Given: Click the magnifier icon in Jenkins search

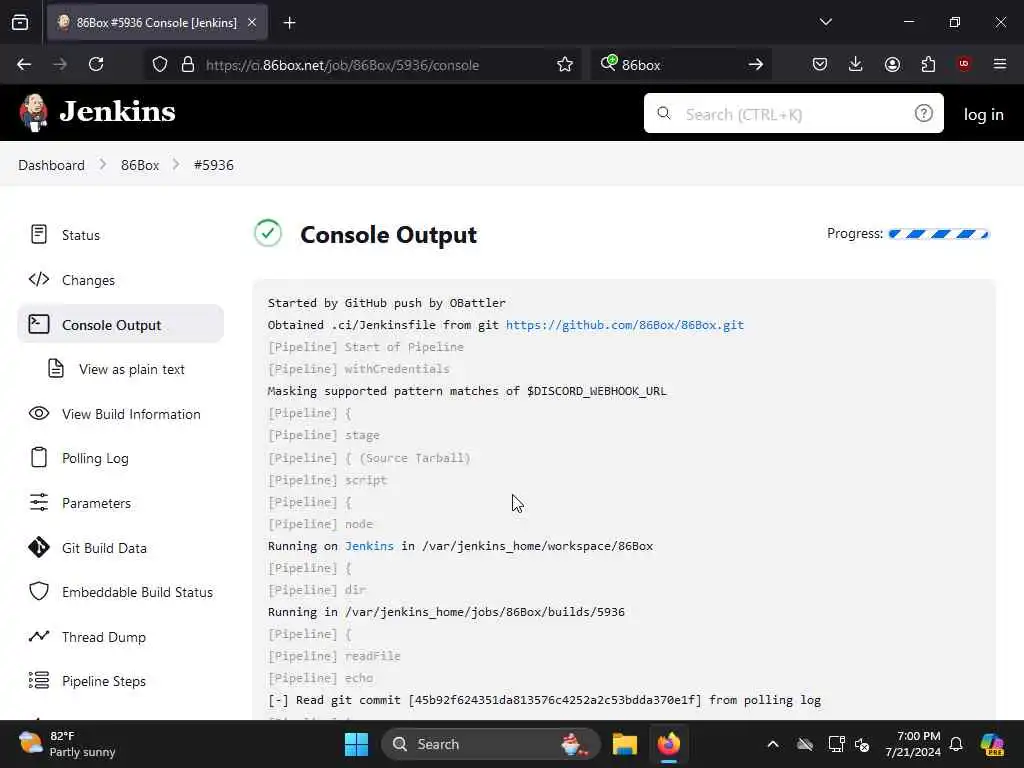Looking at the screenshot, I should point(664,113).
